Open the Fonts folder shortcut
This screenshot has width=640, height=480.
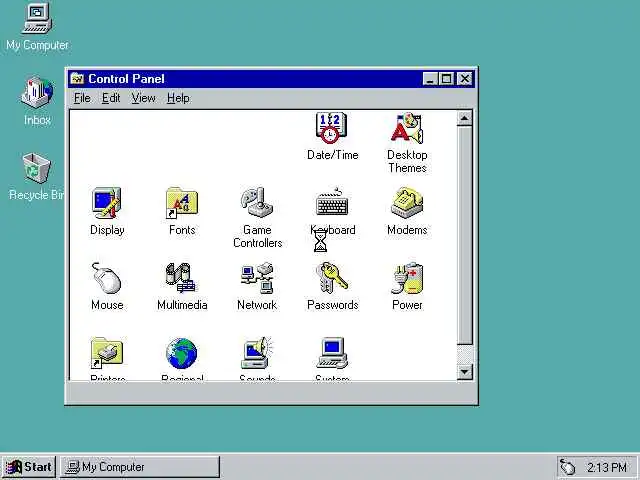click(x=182, y=203)
